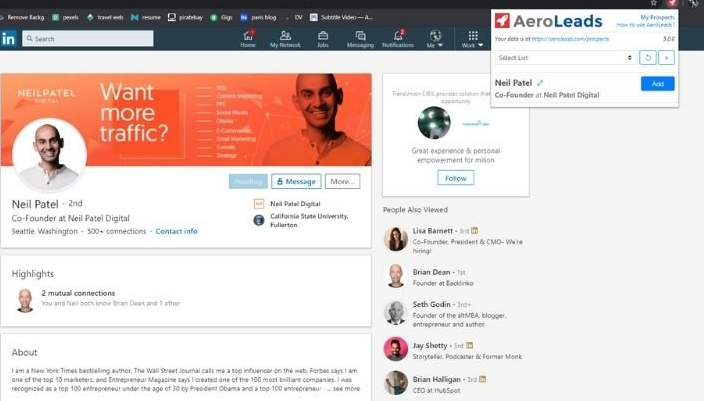Click the pencil edit icon beside Neil Patel
This screenshot has width=704, height=401.
coord(540,83)
